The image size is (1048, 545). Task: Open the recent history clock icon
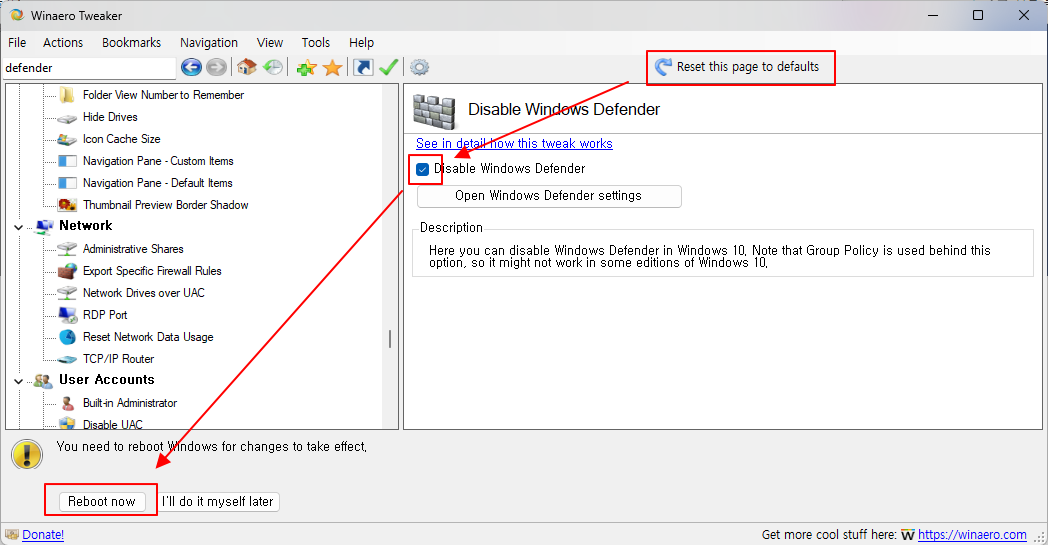click(x=273, y=67)
